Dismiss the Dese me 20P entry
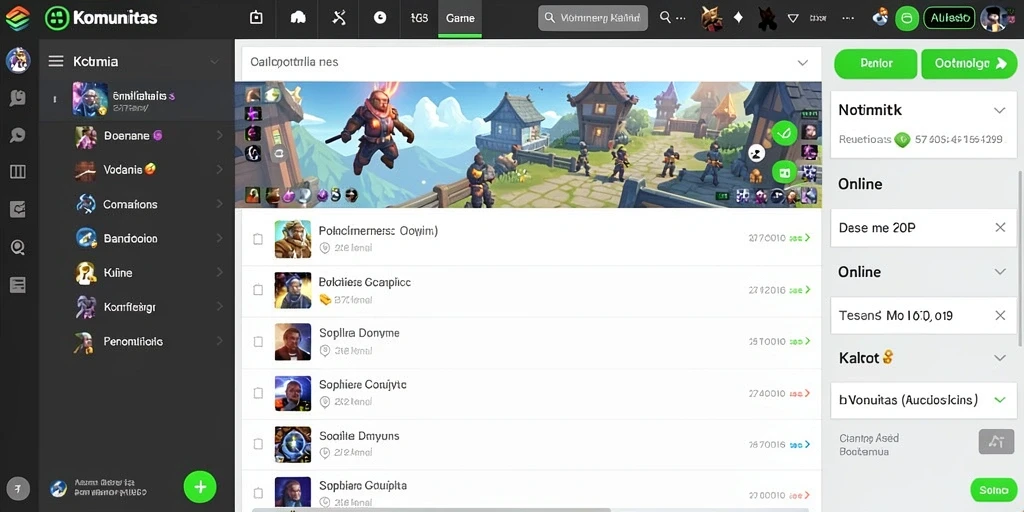 1000,227
